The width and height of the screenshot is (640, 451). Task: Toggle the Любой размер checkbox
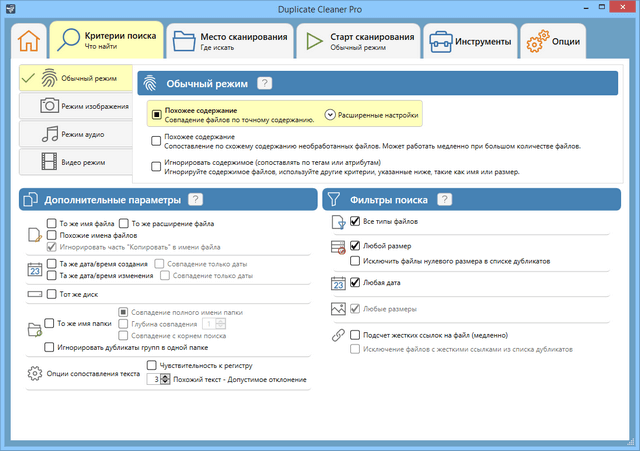click(355, 245)
